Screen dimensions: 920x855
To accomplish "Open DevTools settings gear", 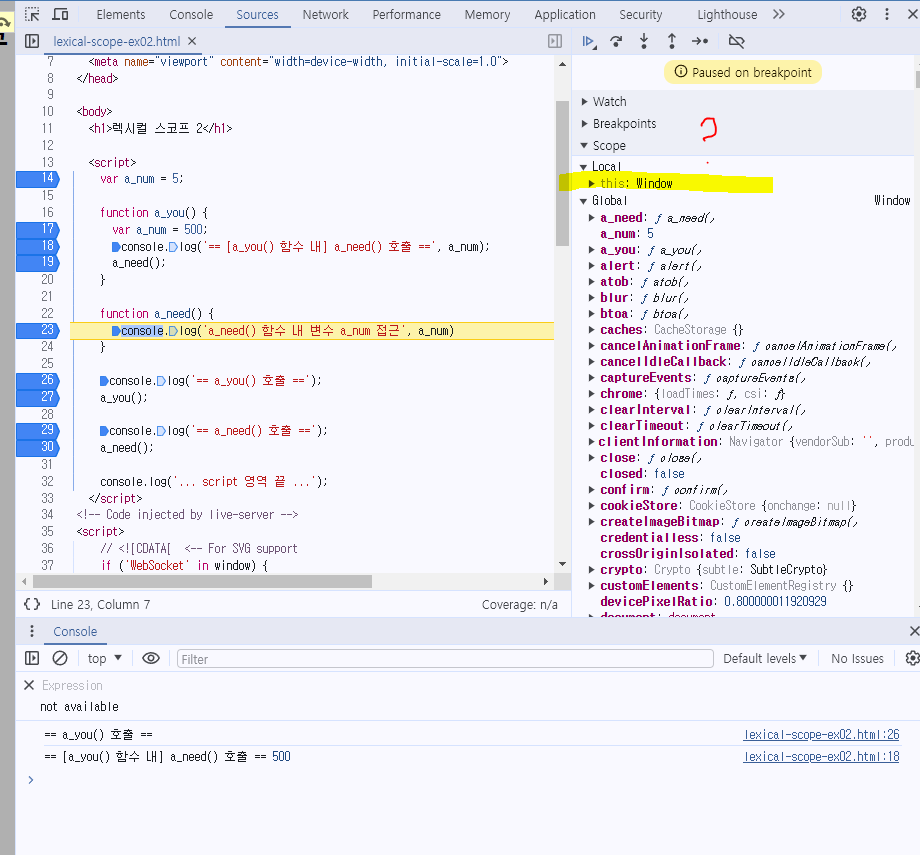I will pyautogui.click(x=858, y=14).
